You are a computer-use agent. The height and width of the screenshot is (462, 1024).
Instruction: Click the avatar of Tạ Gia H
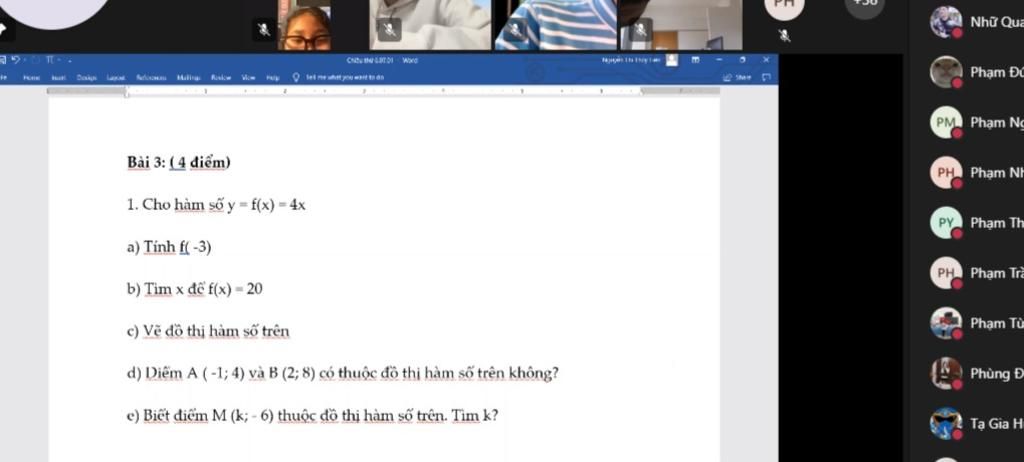pyautogui.click(x=946, y=423)
